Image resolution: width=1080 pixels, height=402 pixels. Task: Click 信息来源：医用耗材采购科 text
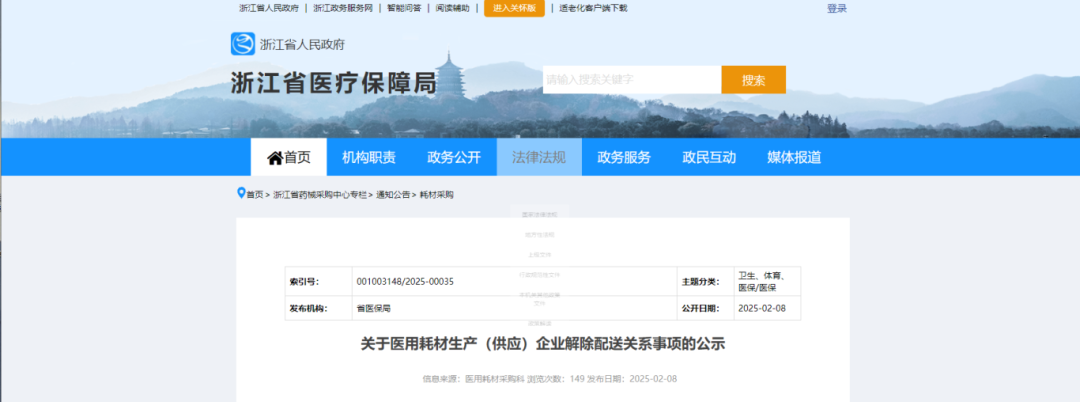click(x=473, y=379)
